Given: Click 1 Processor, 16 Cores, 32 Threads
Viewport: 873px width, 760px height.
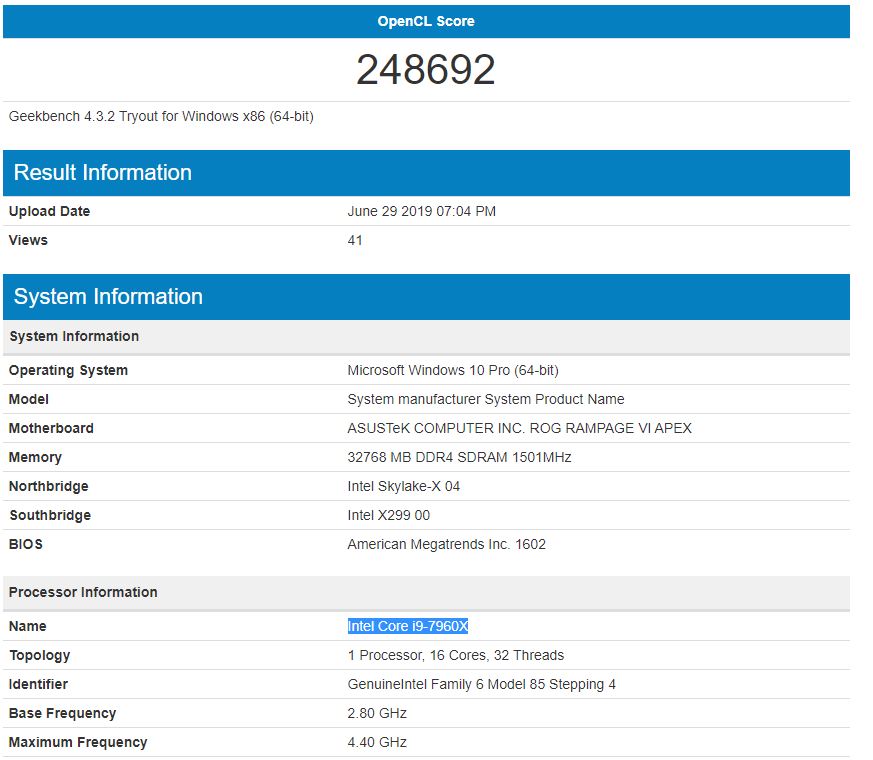Looking at the screenshot, I should pyautogui.click(x=455, y=655).
